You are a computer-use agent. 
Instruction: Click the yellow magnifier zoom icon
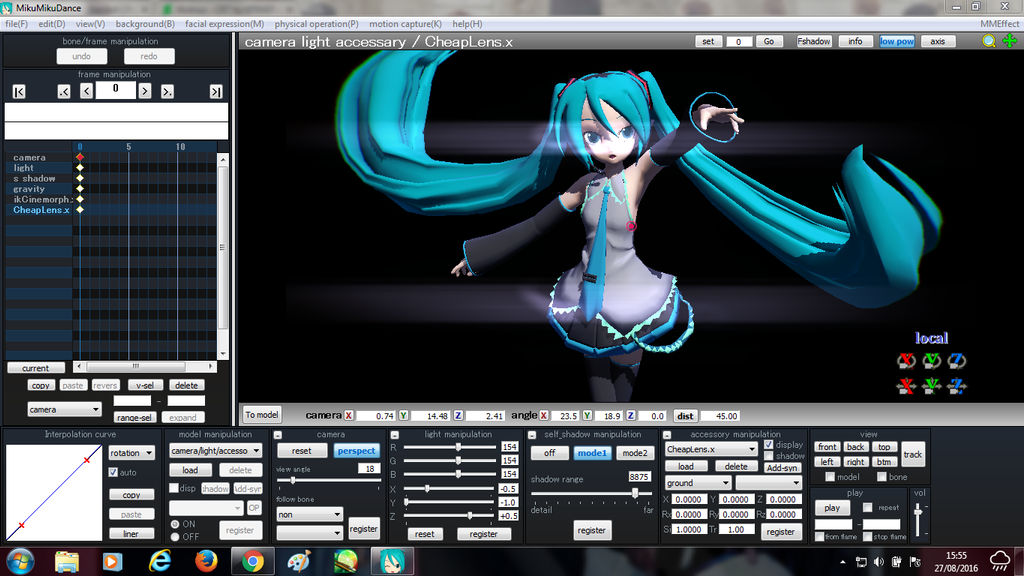[x=989, y=40]
